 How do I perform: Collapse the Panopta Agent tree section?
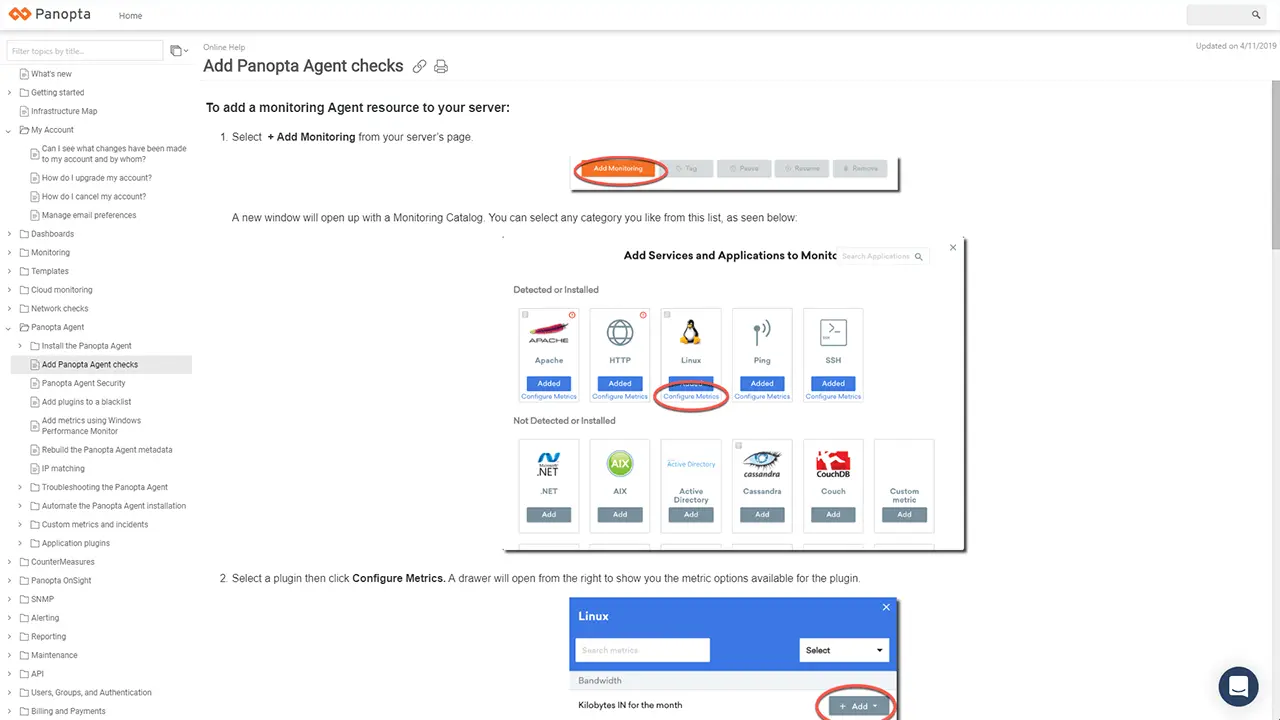9,327
